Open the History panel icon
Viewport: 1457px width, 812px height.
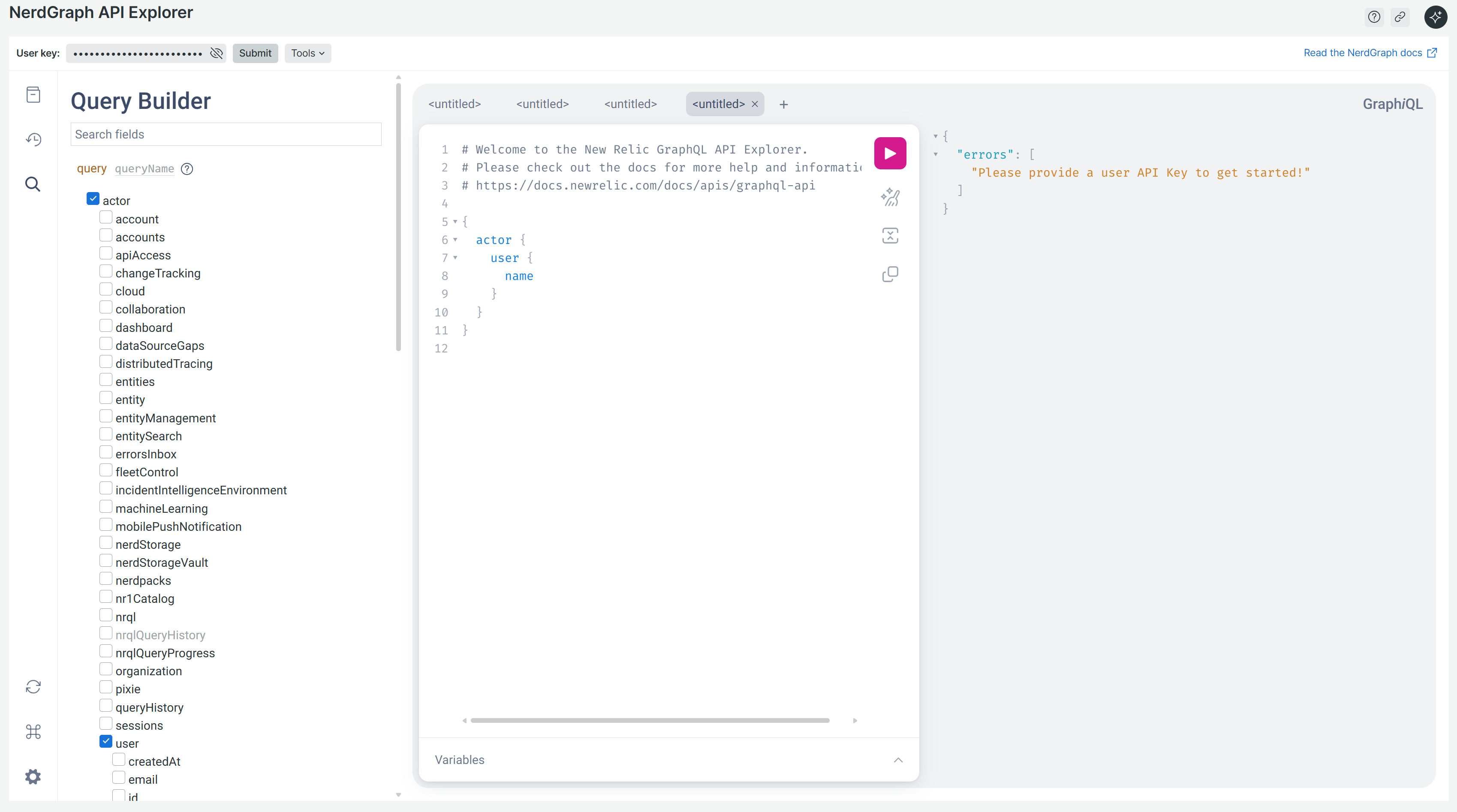point(33,139)
